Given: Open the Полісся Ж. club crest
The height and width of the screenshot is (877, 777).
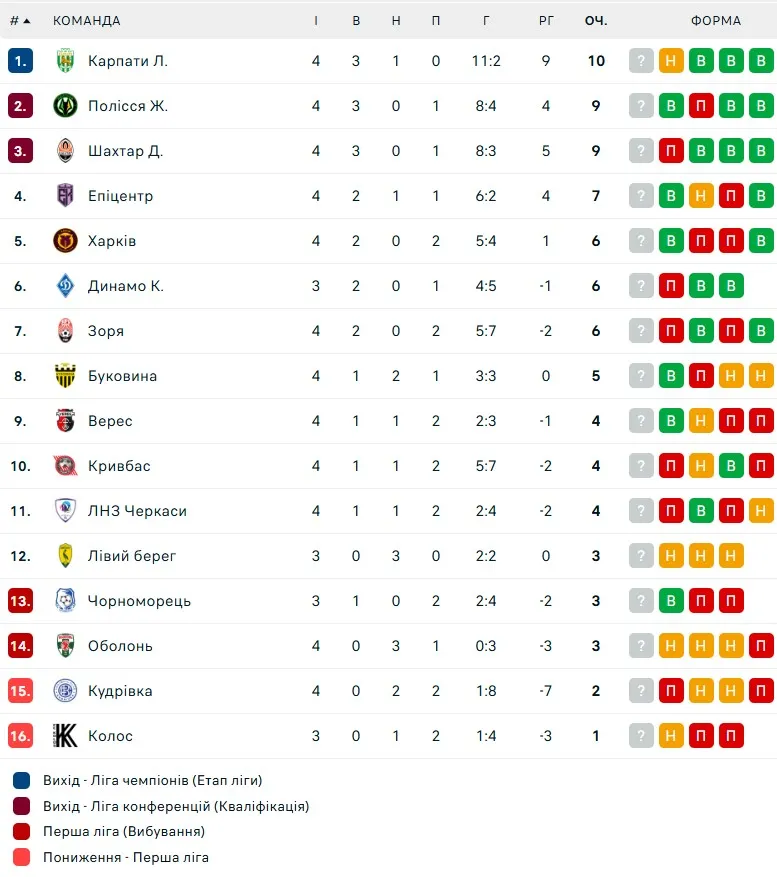Looking at the screenshot, I should point(65,106).
